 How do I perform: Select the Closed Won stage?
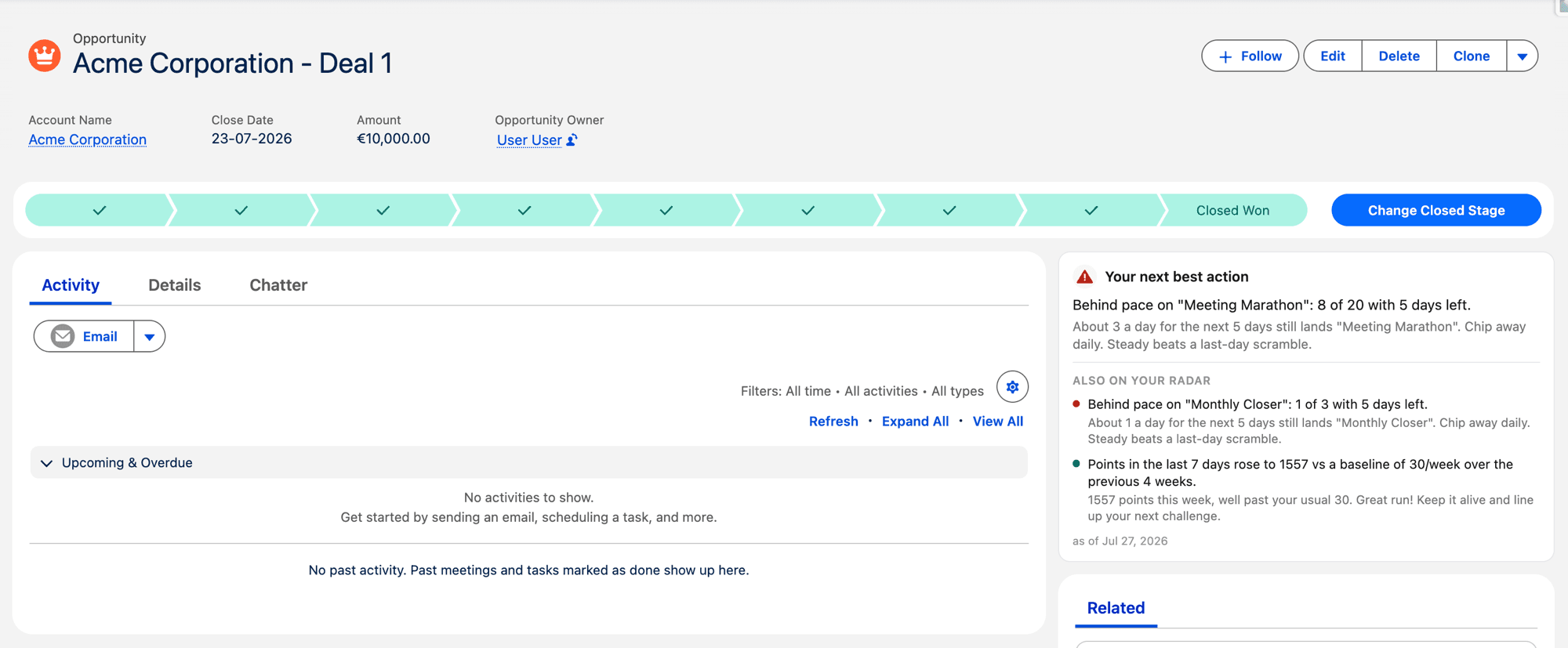click(x=1232, y=210)
